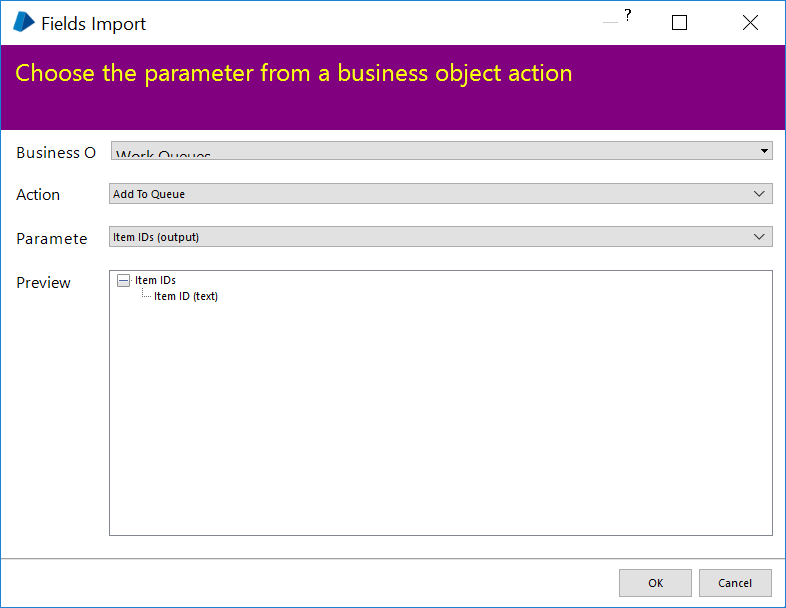Click the Preview field label
786x608 pixels.
43,283
